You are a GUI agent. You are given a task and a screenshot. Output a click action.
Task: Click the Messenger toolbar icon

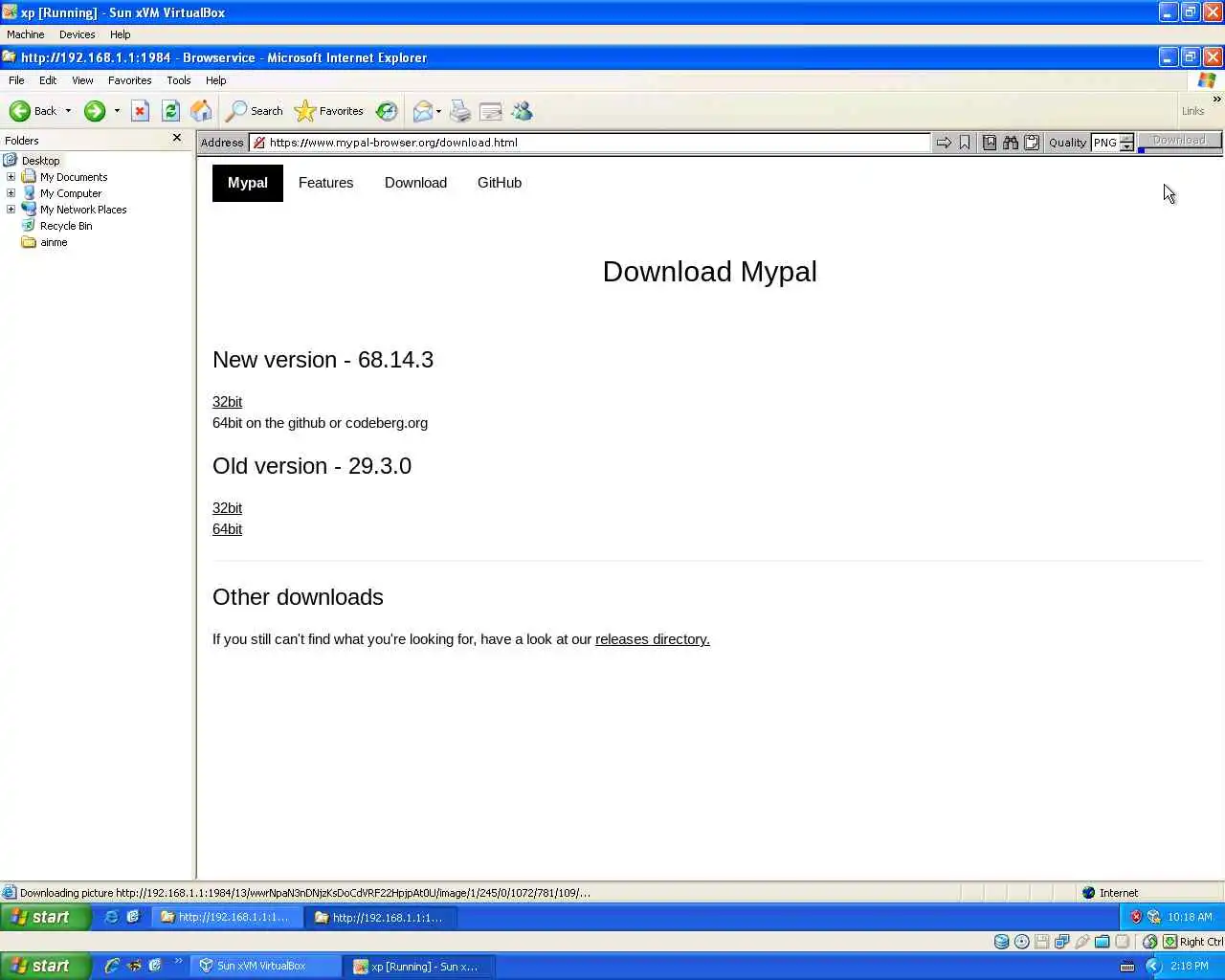coord(522,111)
